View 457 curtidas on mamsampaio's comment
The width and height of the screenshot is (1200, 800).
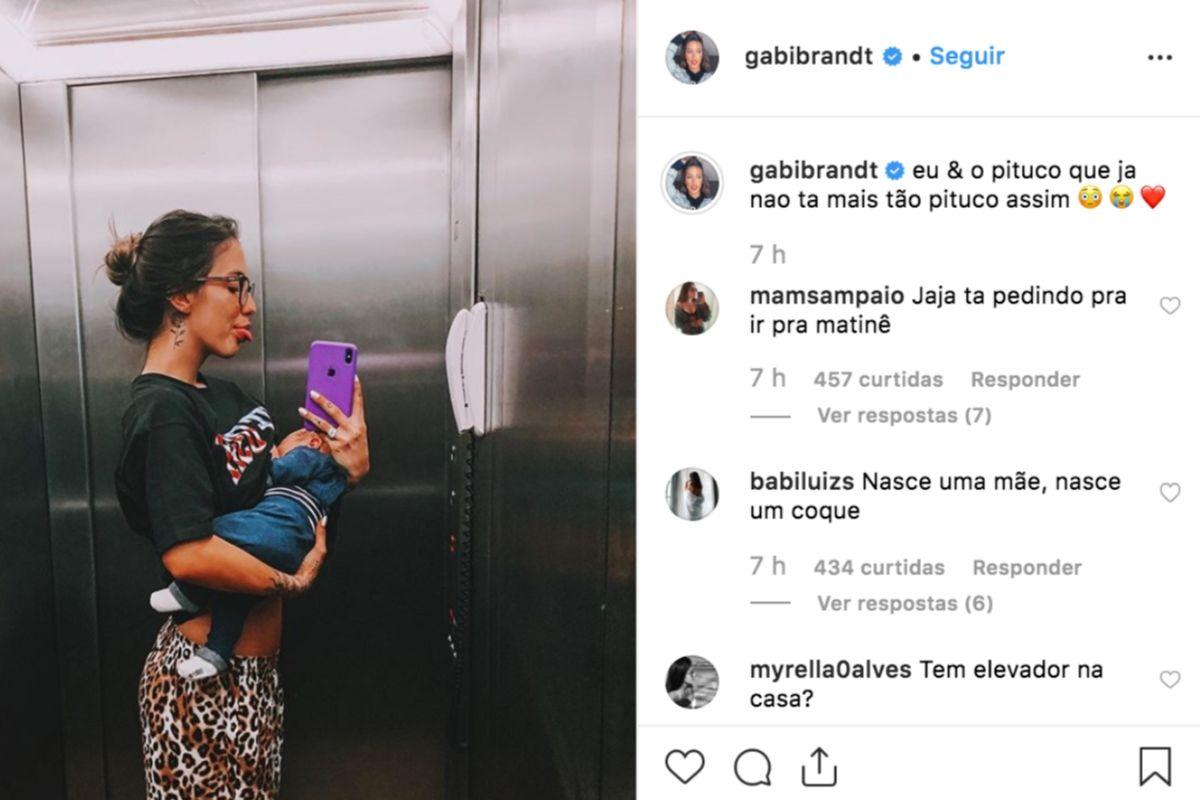tap(878, 379)
